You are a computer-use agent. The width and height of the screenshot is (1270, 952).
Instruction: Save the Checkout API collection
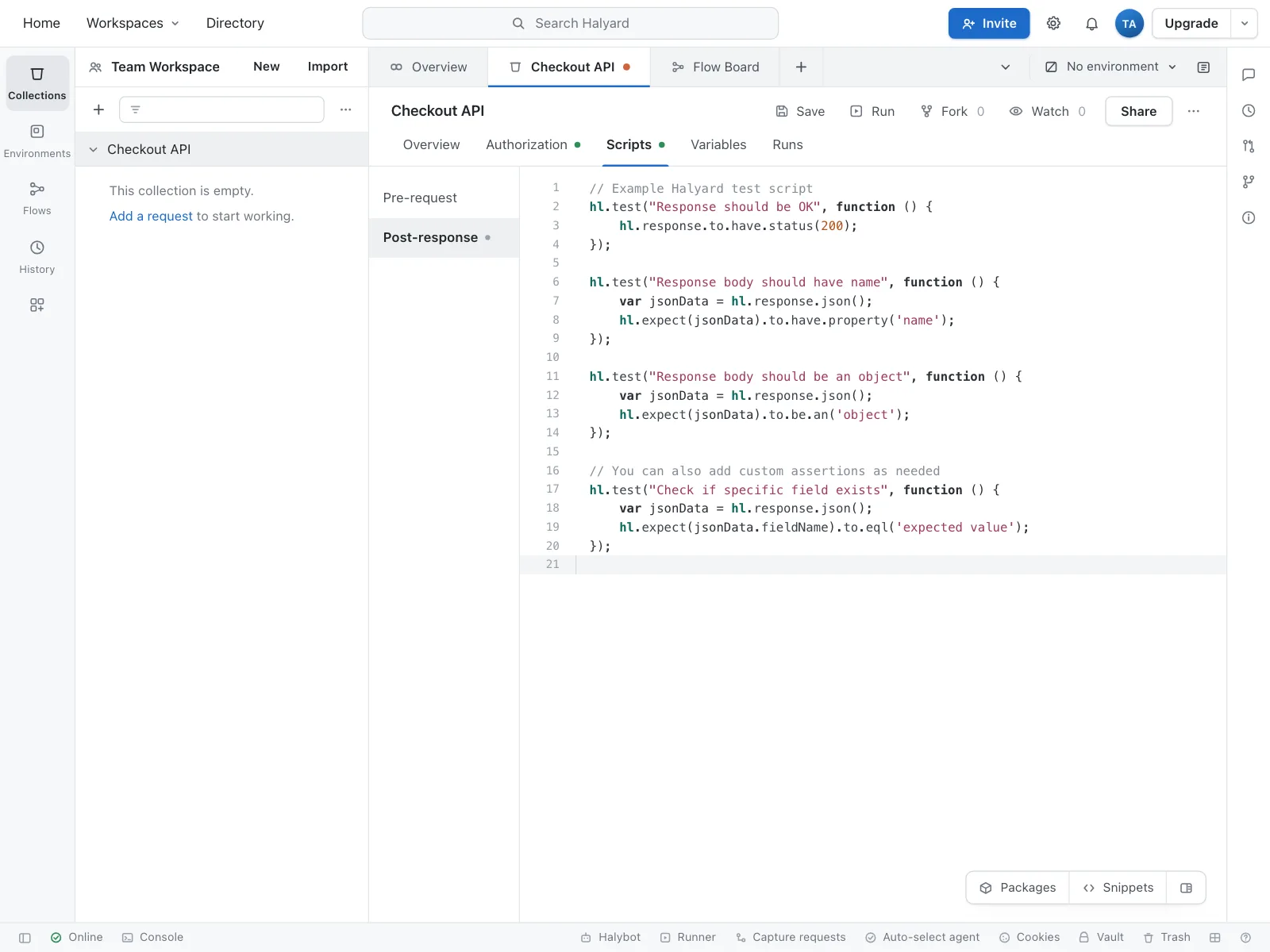[x=800, y=111]
